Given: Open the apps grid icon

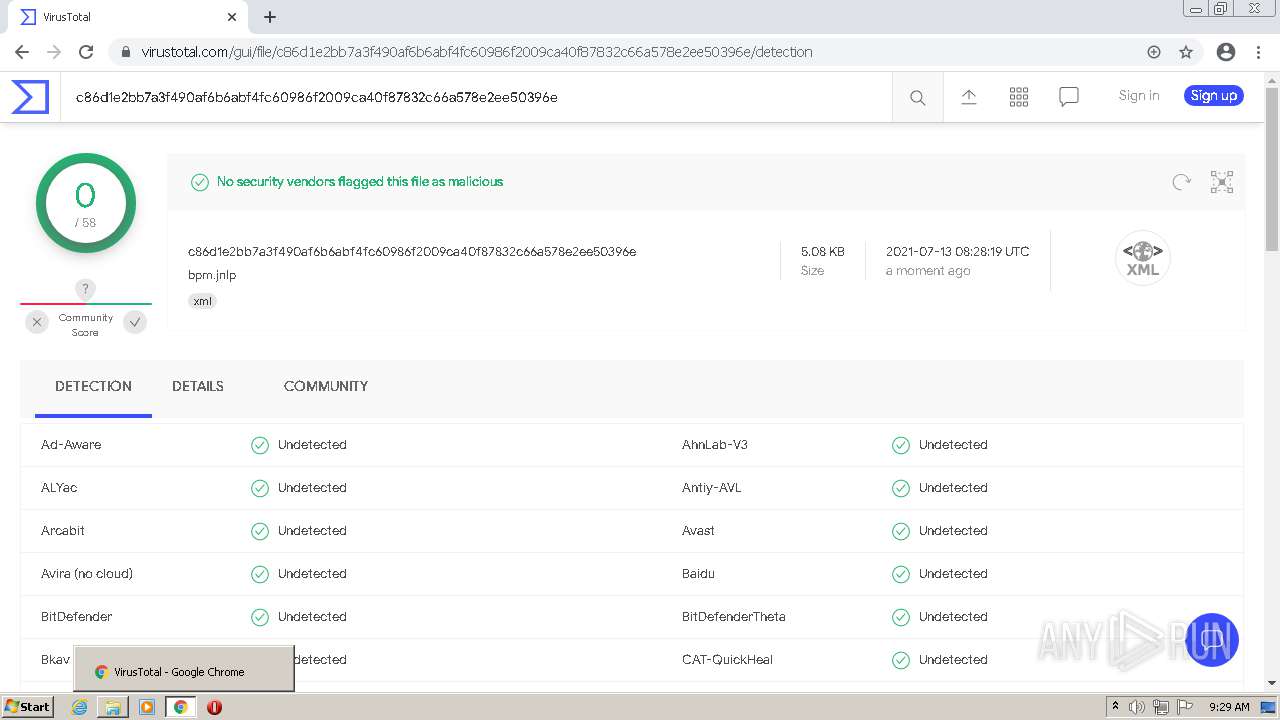Looking at the screenshot, I should click(x=1018, y=97).
